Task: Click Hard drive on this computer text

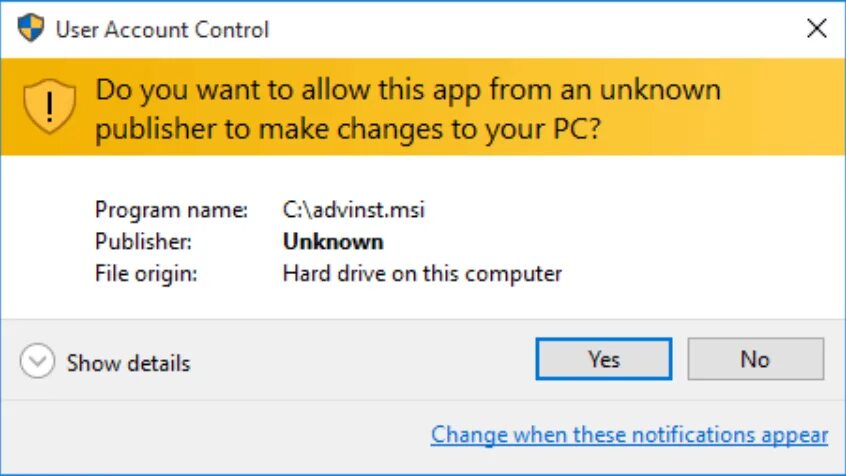Action: point(422,273)
